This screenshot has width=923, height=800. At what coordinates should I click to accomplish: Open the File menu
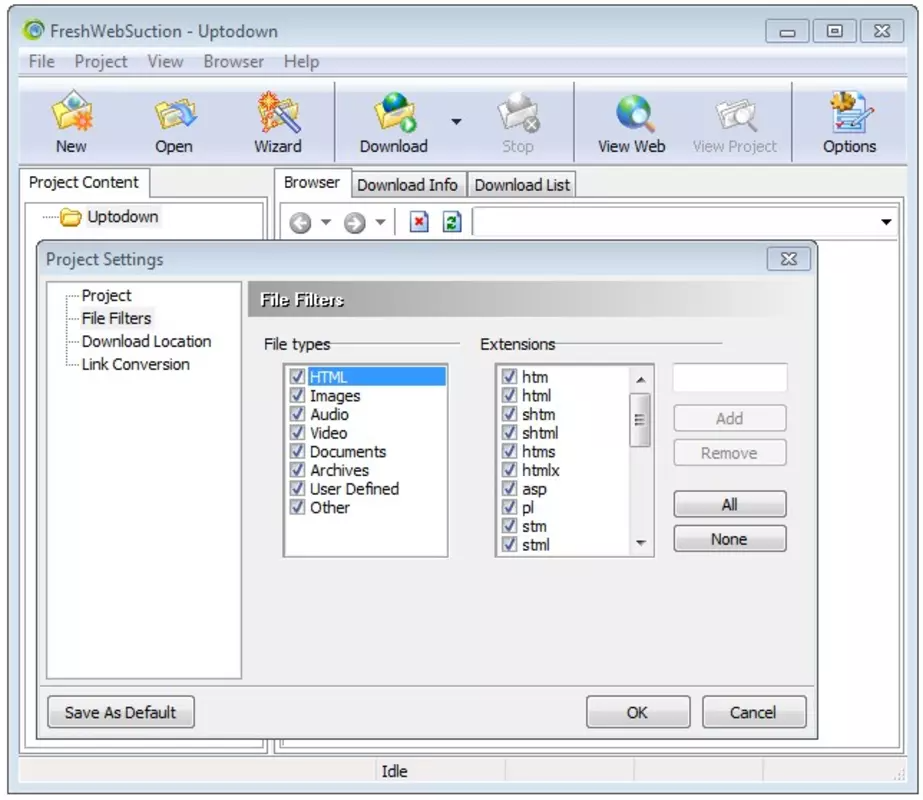[x=42, y=62]
